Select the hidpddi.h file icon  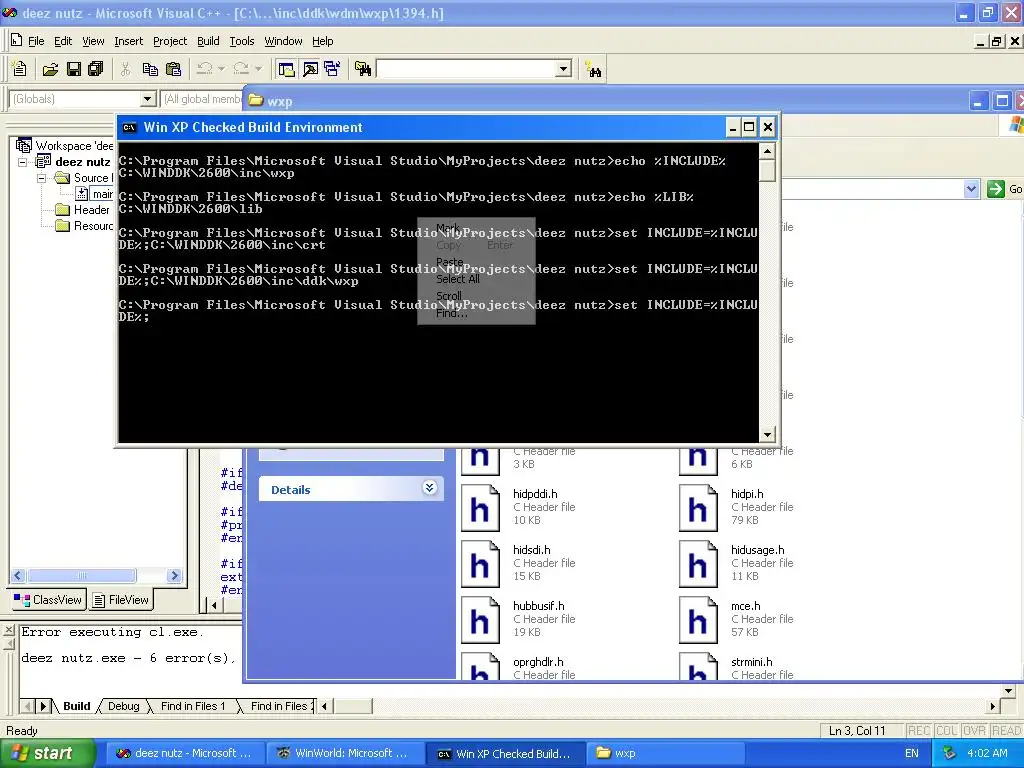(x=480, y=507)
